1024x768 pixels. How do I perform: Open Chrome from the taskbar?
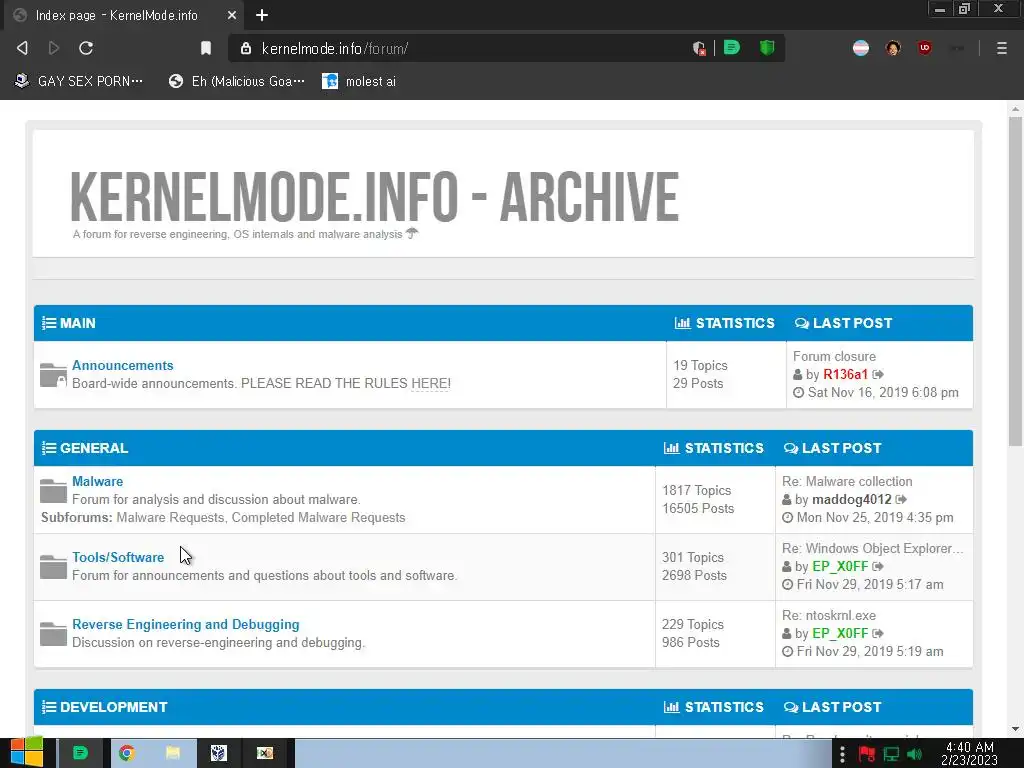point(127,753)
